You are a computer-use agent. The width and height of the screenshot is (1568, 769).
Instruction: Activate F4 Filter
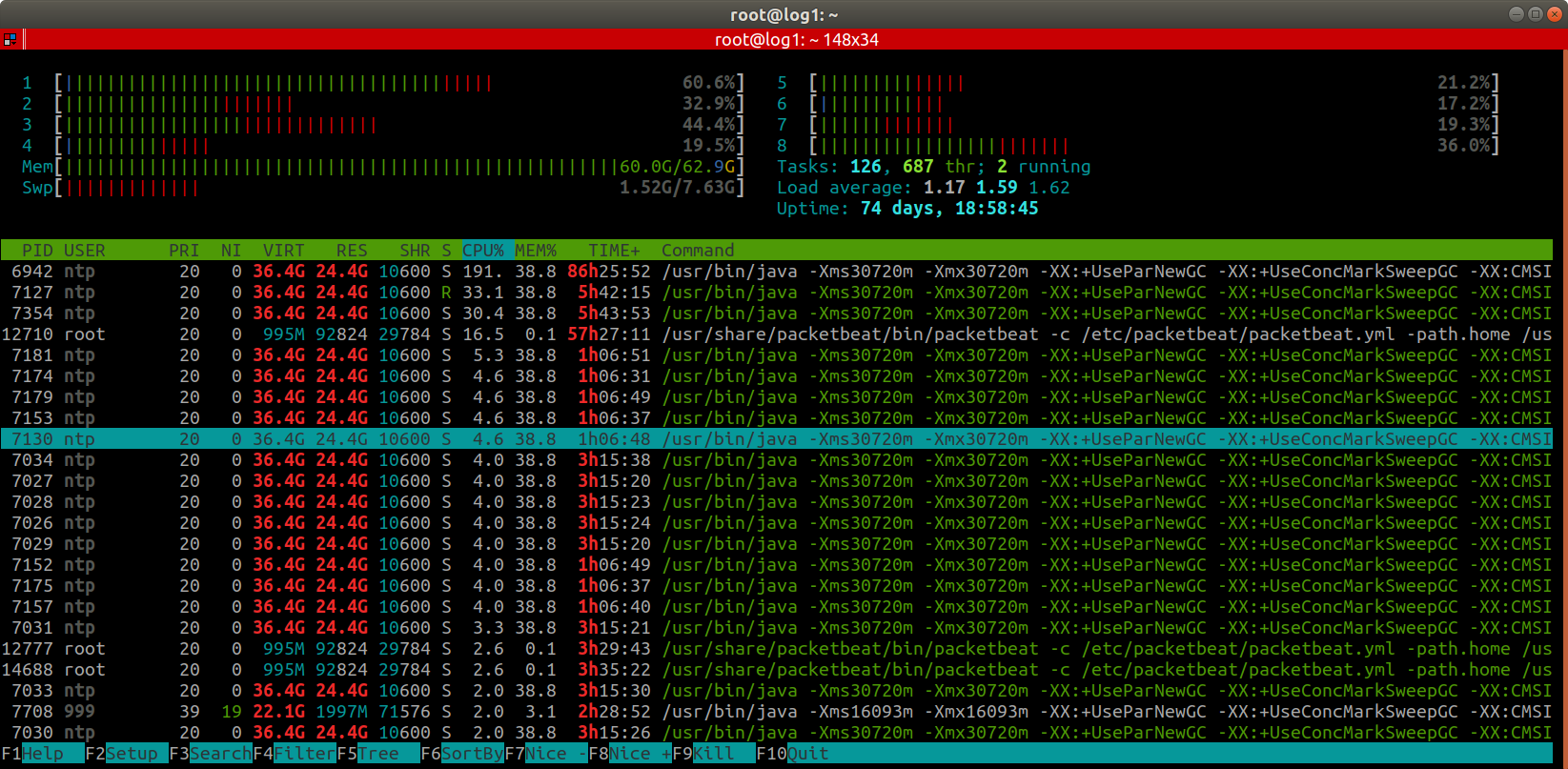pos(294,754)
